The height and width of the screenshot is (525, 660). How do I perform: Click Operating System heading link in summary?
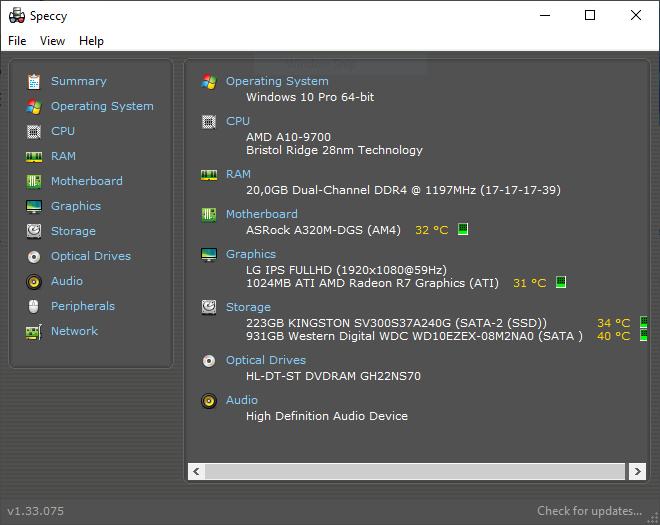[277, 81]
